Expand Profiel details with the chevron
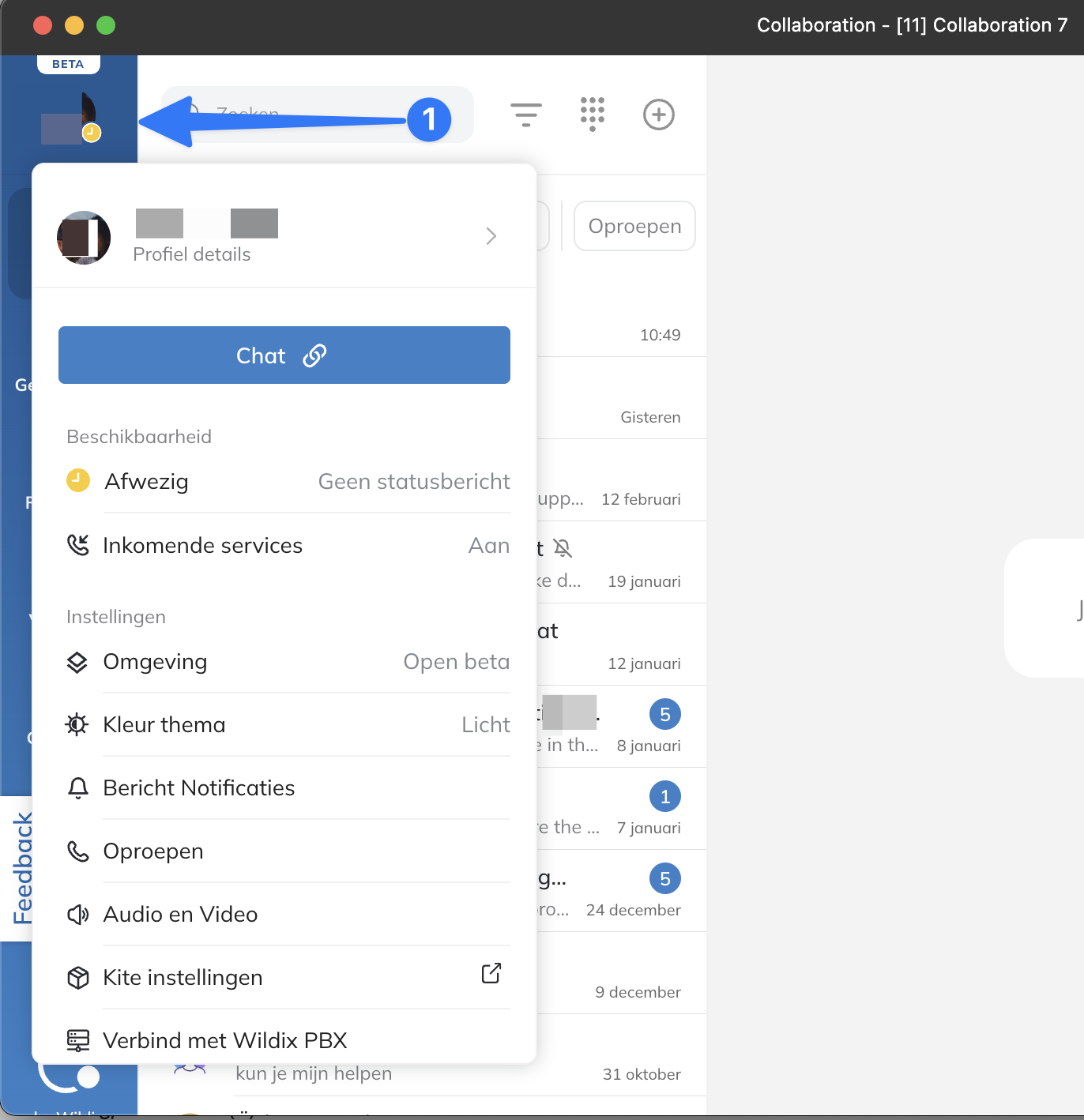The height and width of the screenshot is (1120, 1084). [x=491, y=236]
